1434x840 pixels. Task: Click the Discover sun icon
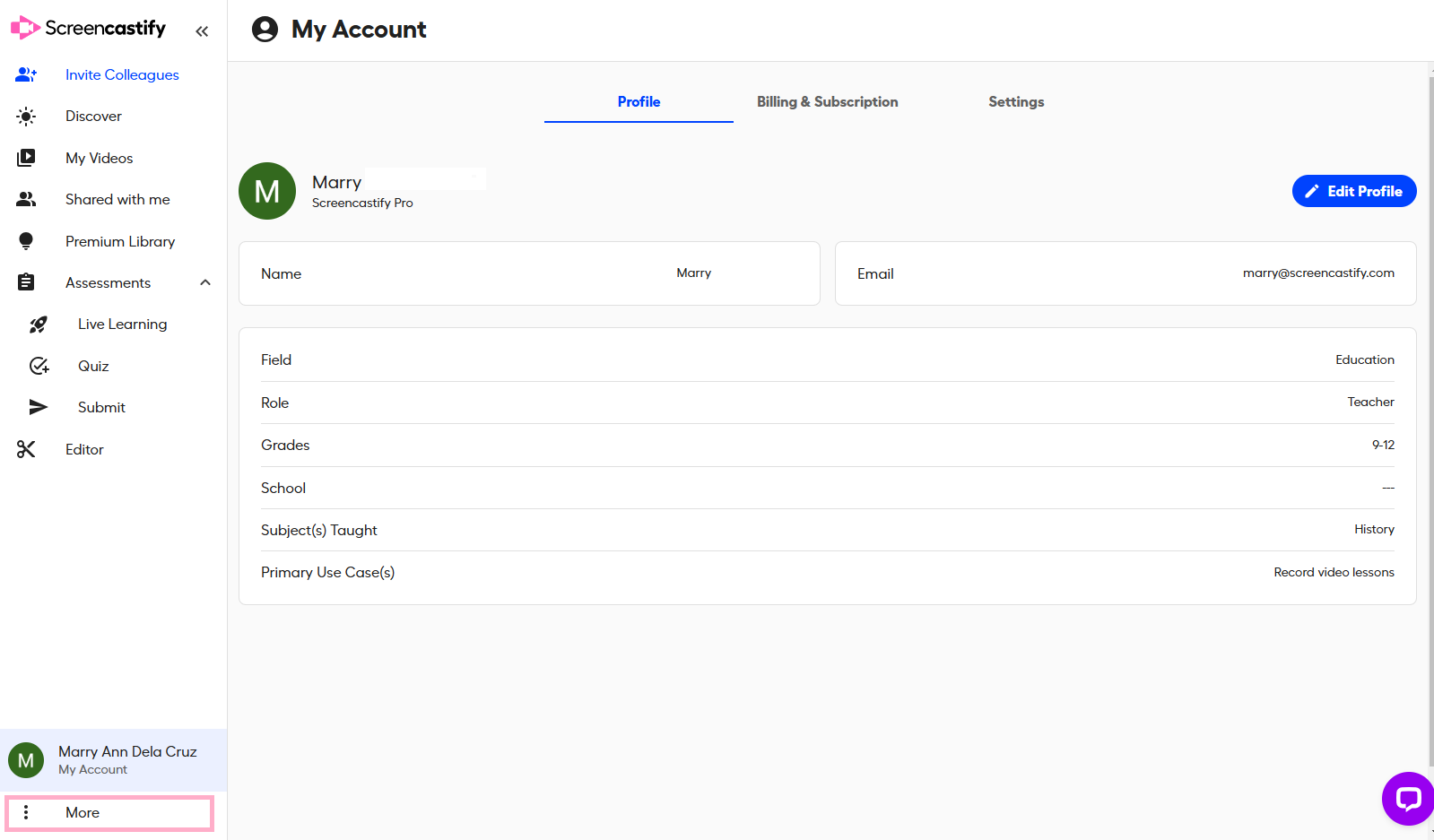coord(26,117)
